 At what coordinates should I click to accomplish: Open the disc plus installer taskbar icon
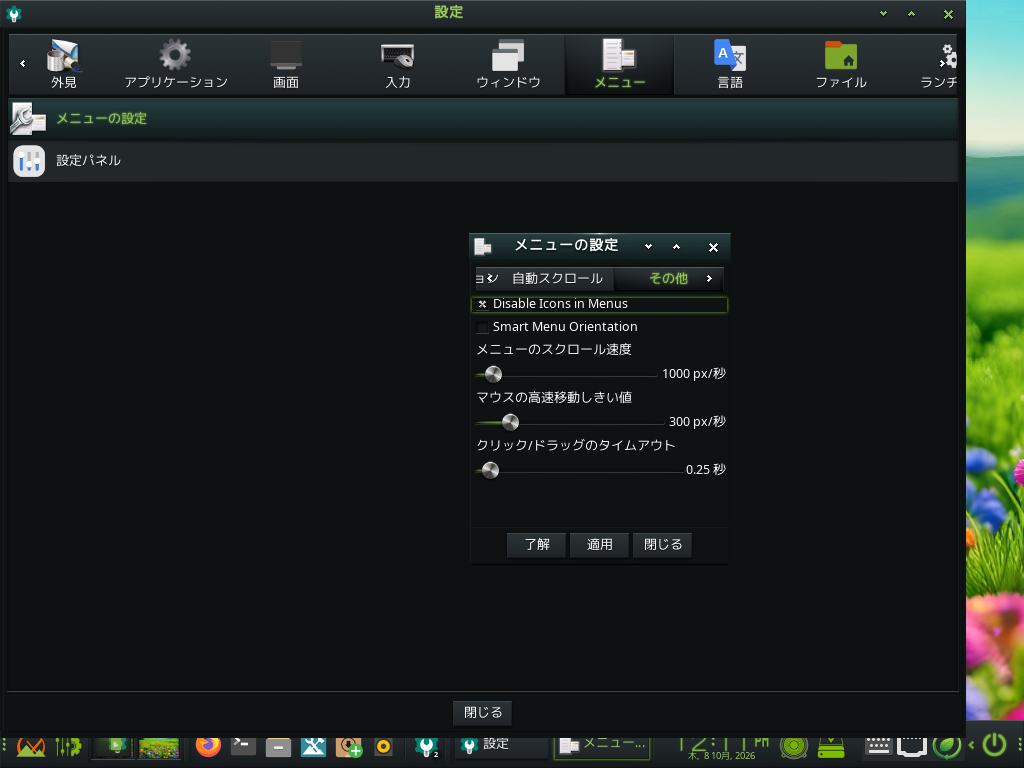pyautogui.click(x=349, y=746)
